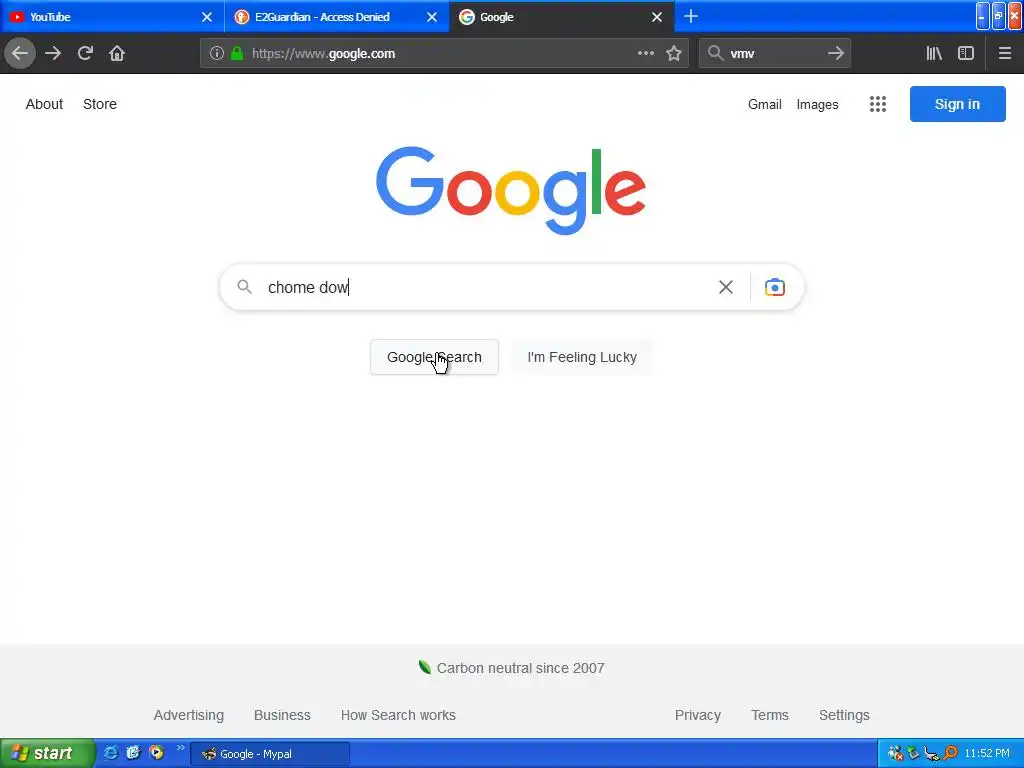
Task: Open the Safely Remove Hardware tray icon
Action: 914,753
